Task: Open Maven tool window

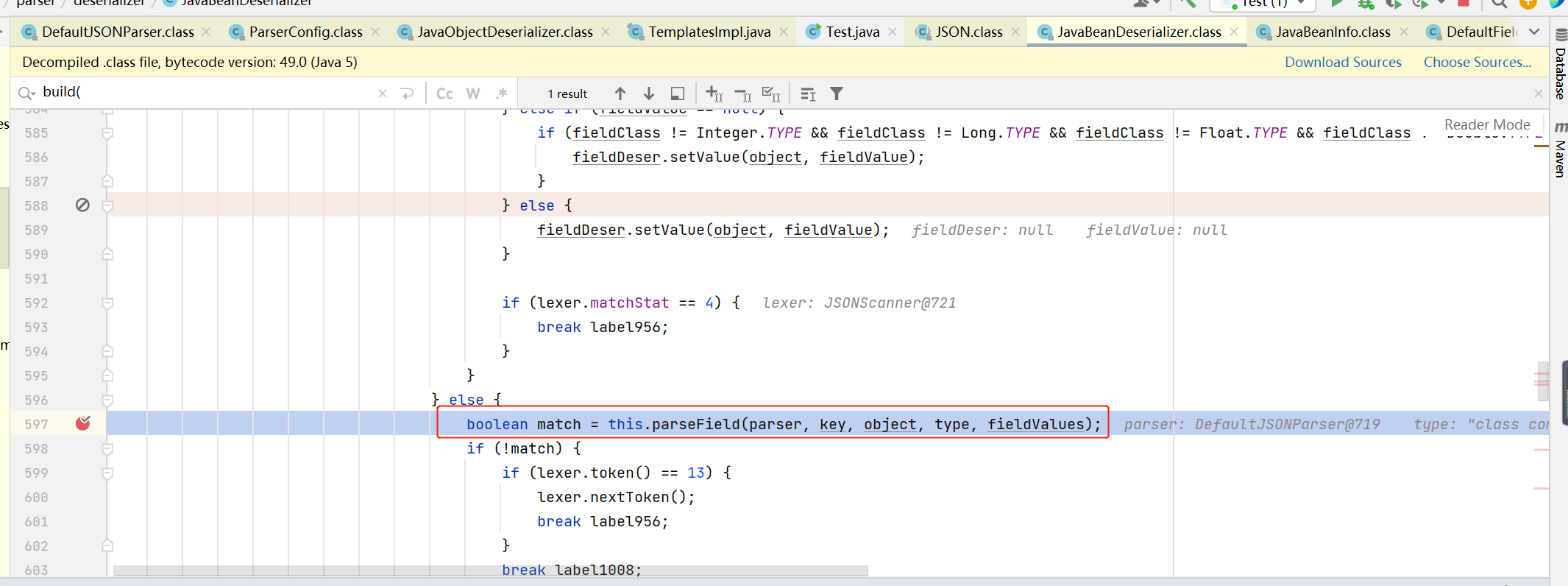Action: 1560,150
